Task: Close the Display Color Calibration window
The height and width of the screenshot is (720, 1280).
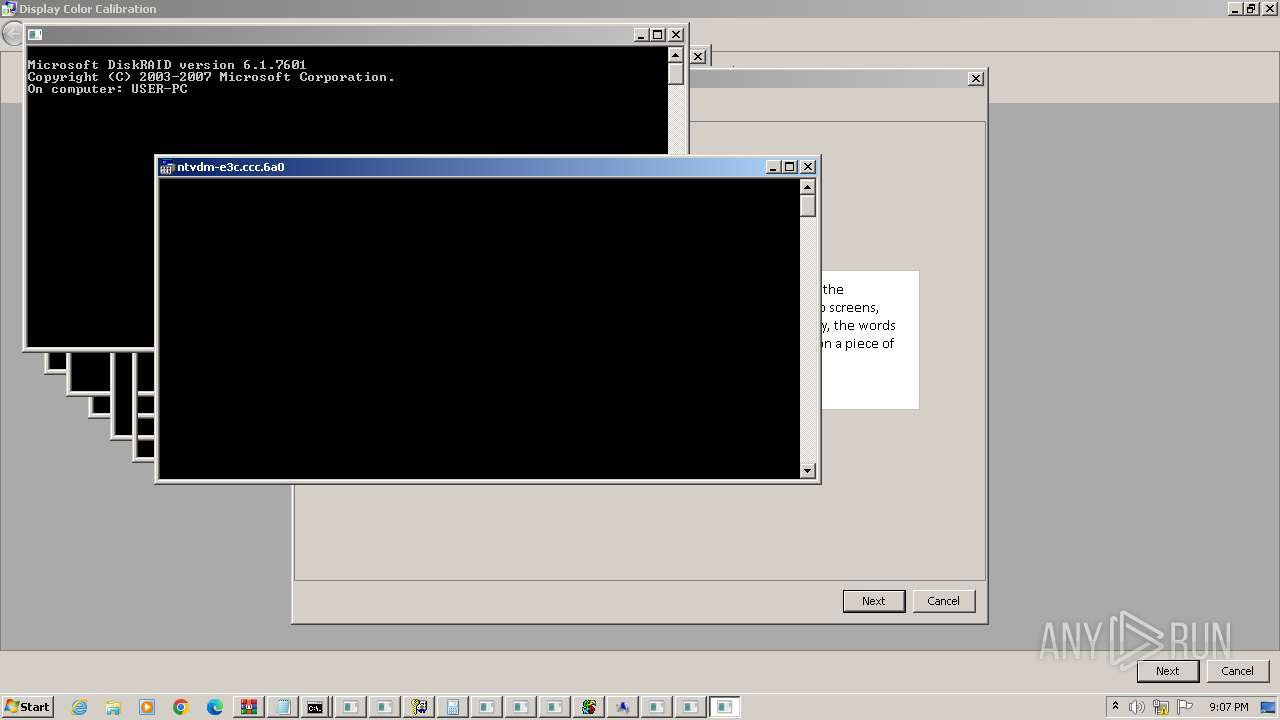Action: coord(1269,9)
